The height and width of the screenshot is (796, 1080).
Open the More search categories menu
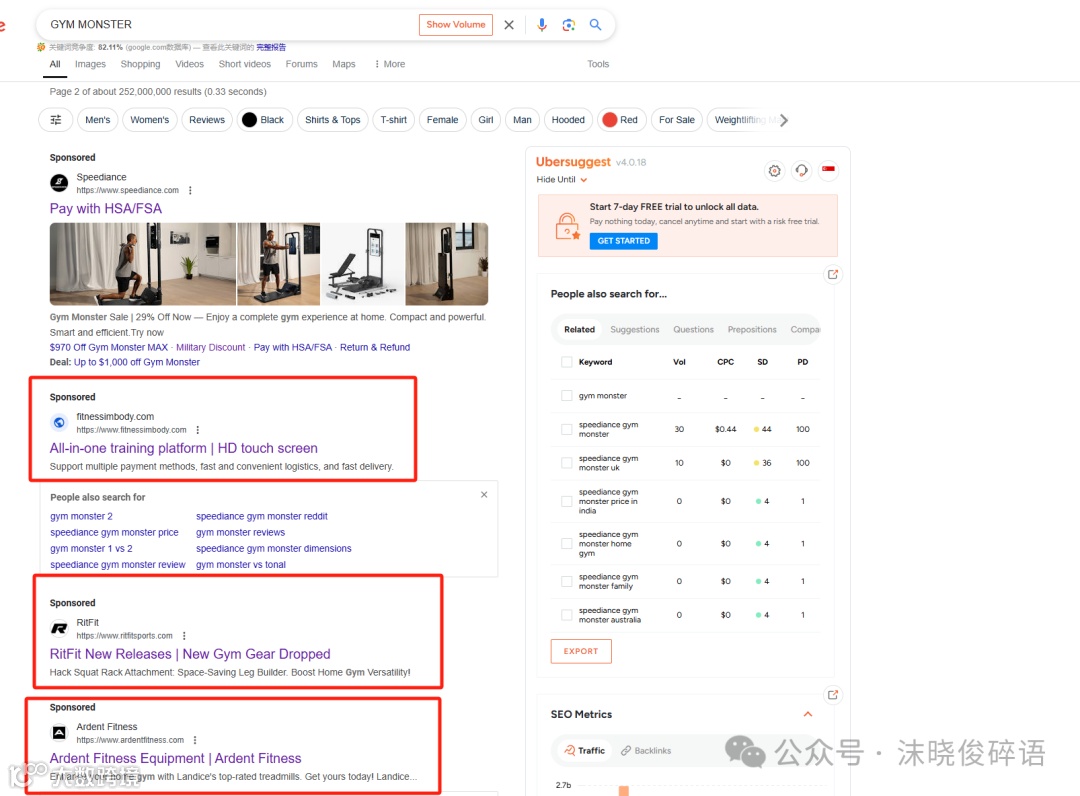click(390, 64)
